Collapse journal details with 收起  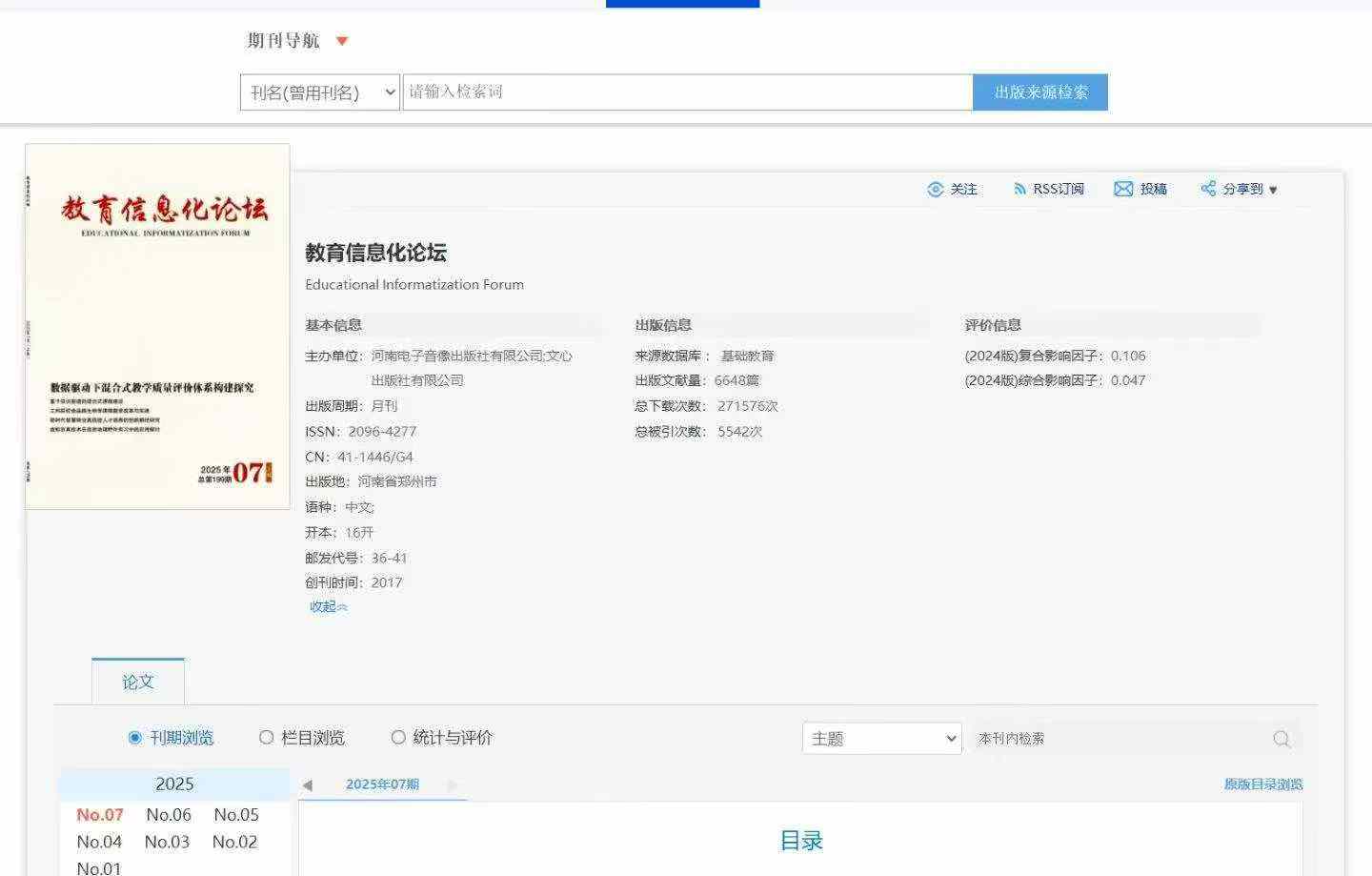(328, 607)
